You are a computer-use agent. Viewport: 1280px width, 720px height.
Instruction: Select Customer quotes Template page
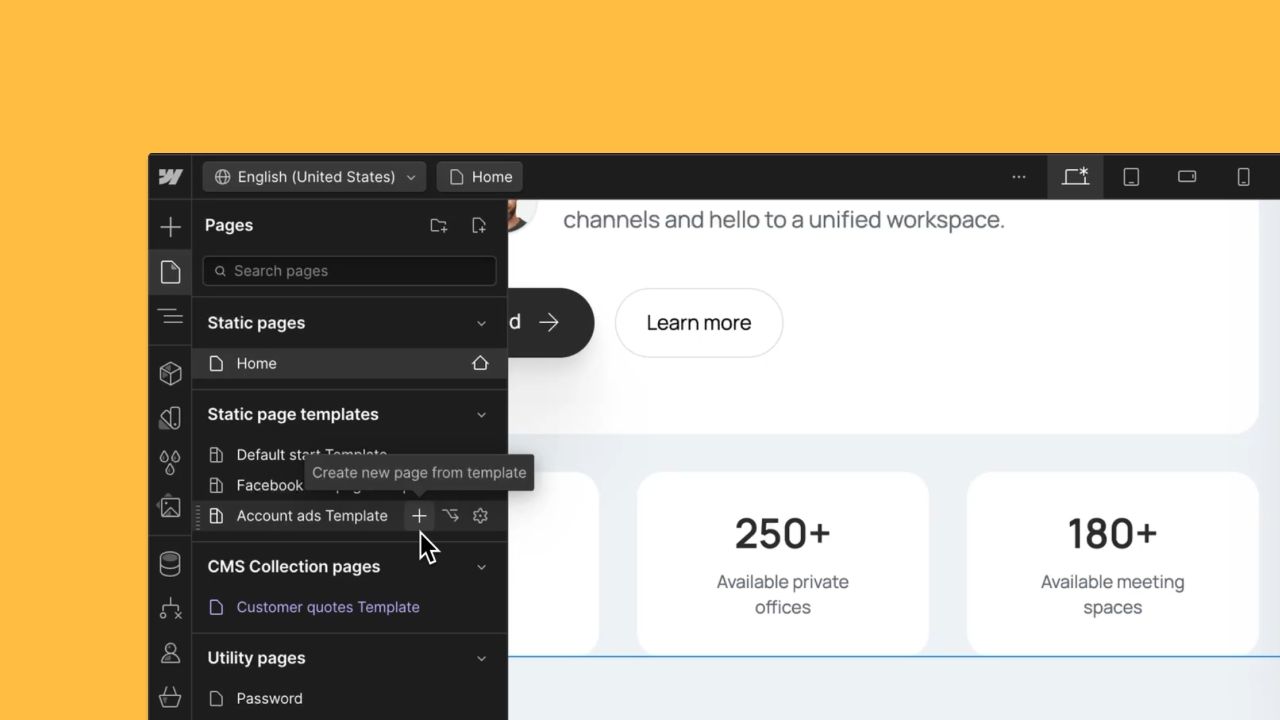point(327,607)
